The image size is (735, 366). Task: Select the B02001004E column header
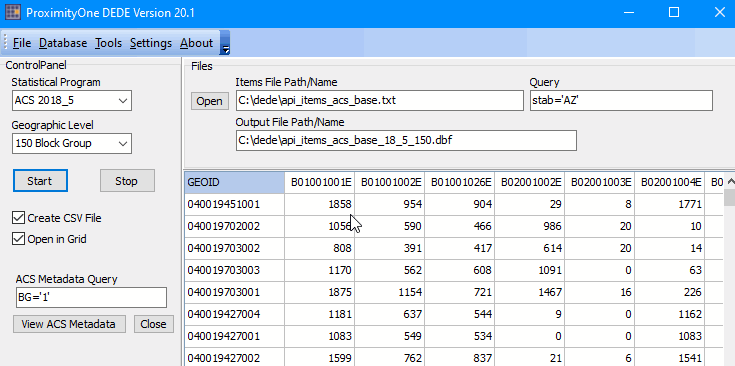tap(670, 182)
